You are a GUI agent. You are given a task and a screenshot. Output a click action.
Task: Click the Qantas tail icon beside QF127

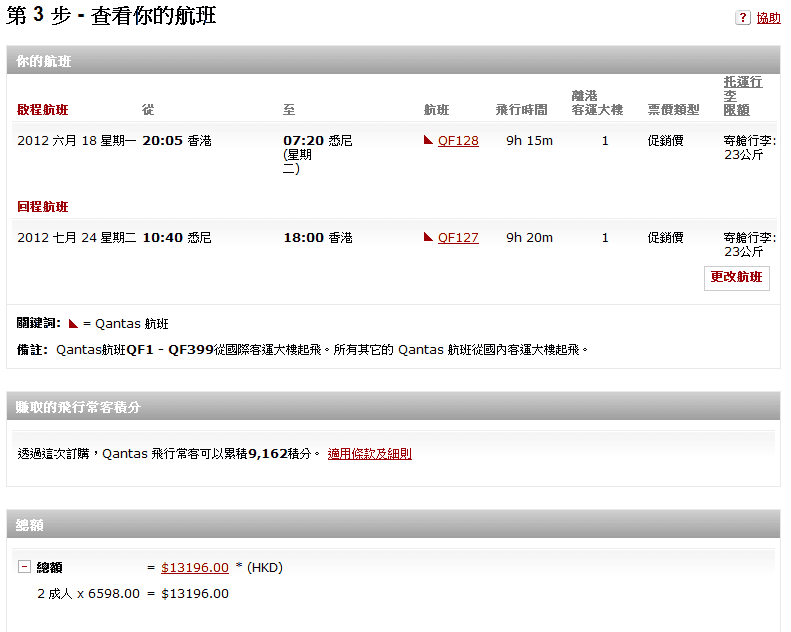tap(429, 238)
